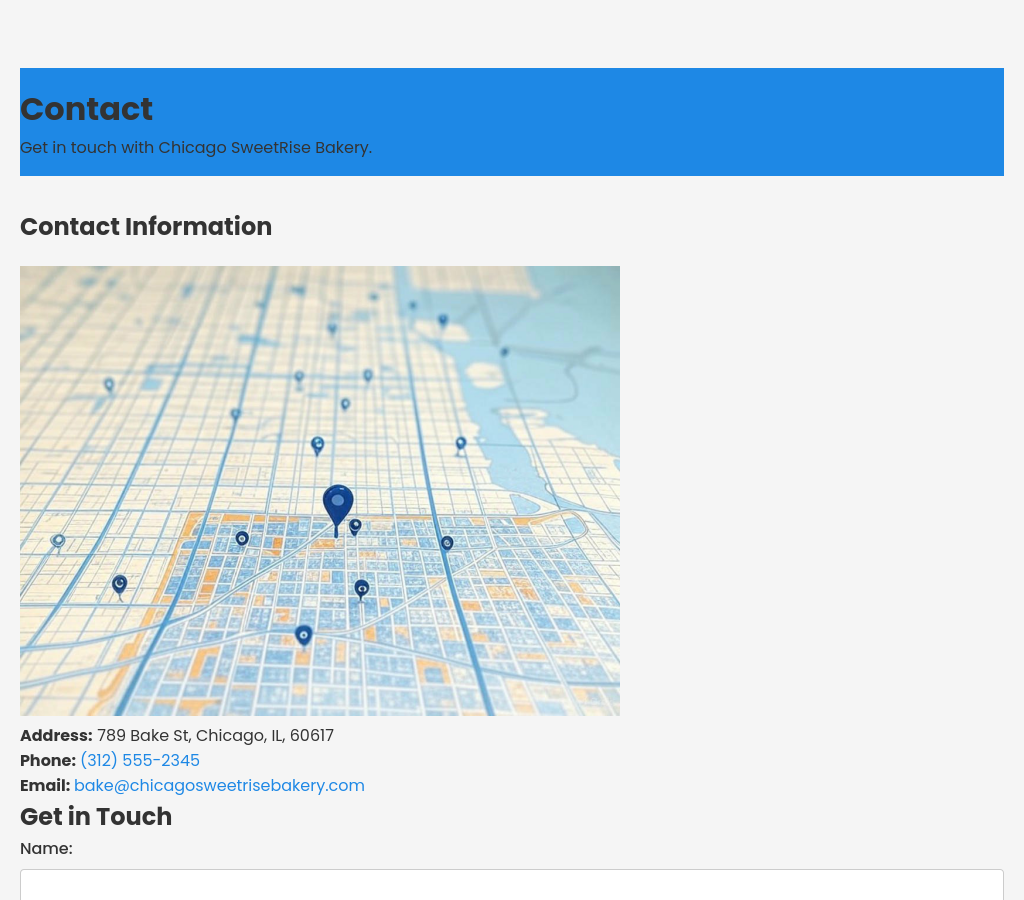Focus the Name text input field
Screen dimensions: 1024x900
(x=512, y=885)
